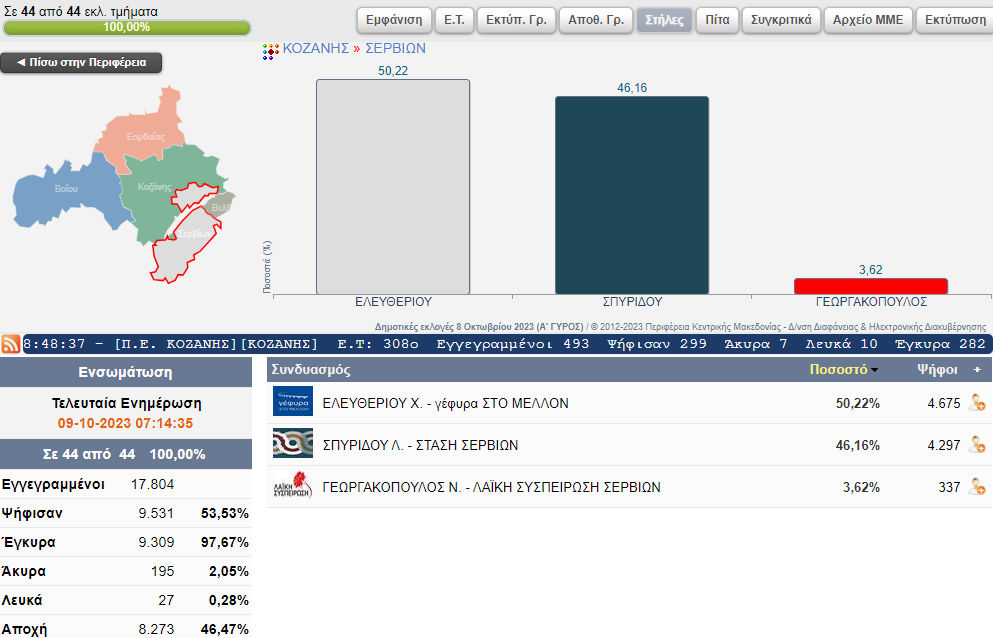Image resolution: width=993 pixels, height=638 pixels.
Task: Toggle the Εμφάνιση button
Action: [x=394, y=20]
